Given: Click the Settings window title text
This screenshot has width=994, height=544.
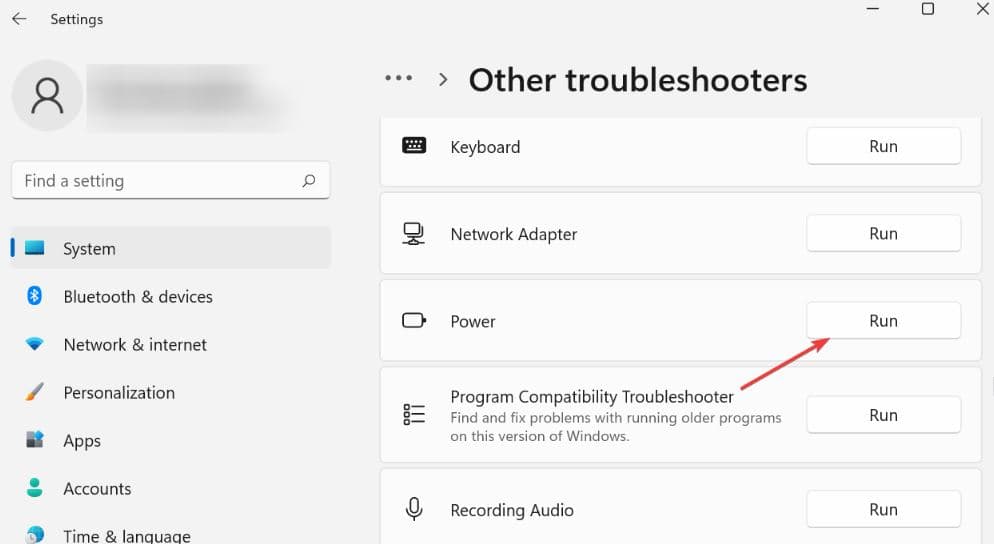Looking at the screenshot, I should coord(77,20).
